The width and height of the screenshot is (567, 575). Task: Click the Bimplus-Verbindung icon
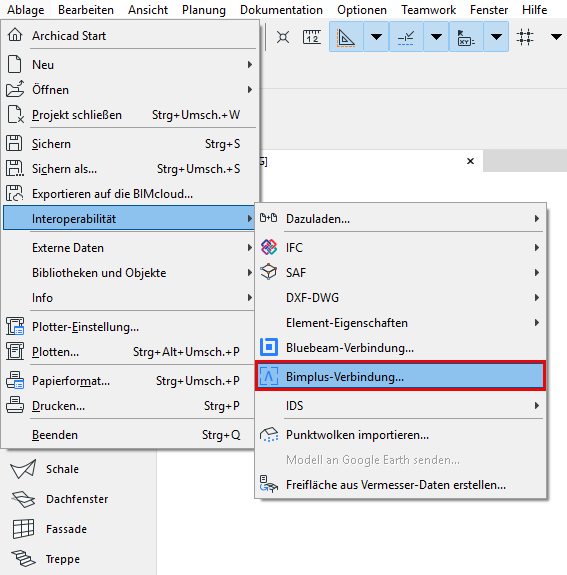click(x=269, y=376)
